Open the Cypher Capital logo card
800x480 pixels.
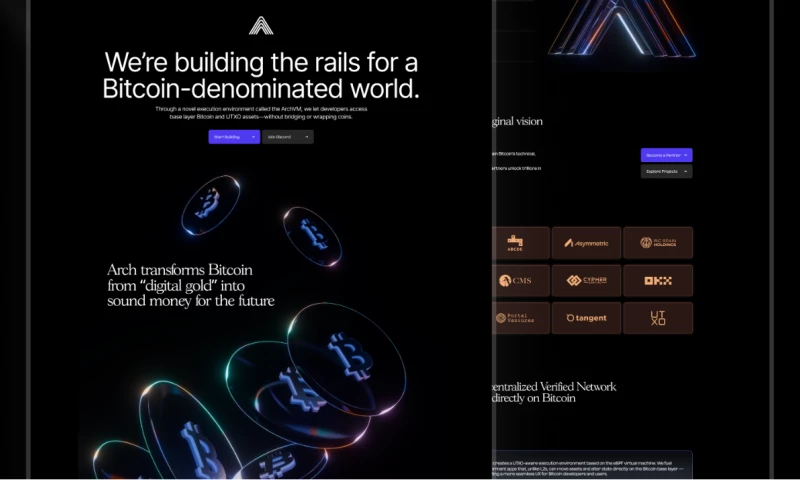[586, 281]
